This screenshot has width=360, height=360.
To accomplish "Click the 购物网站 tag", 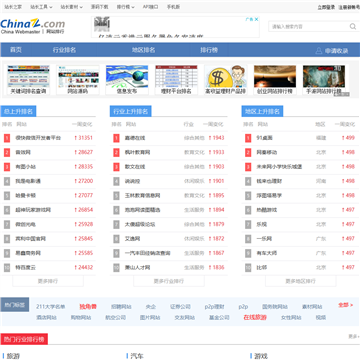I will (81, 317).
